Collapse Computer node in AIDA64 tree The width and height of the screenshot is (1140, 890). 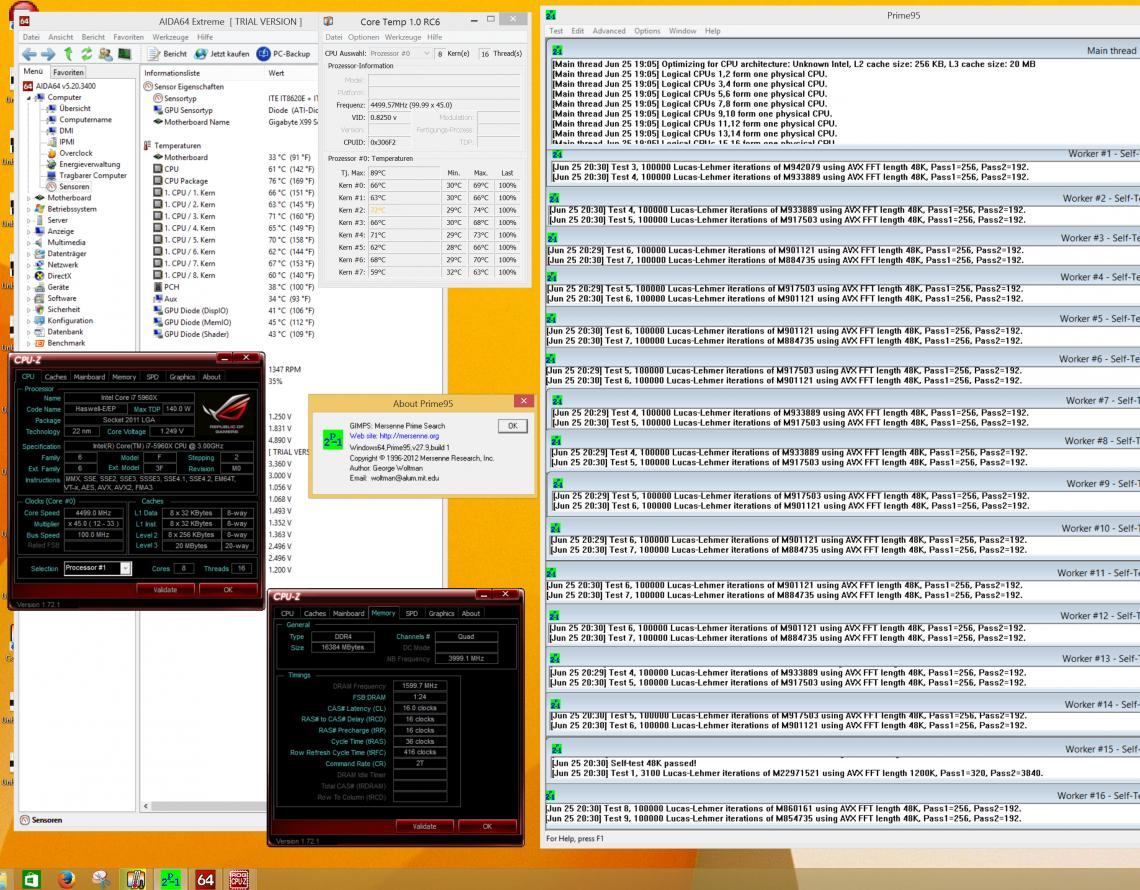click(x=30, y=97)
